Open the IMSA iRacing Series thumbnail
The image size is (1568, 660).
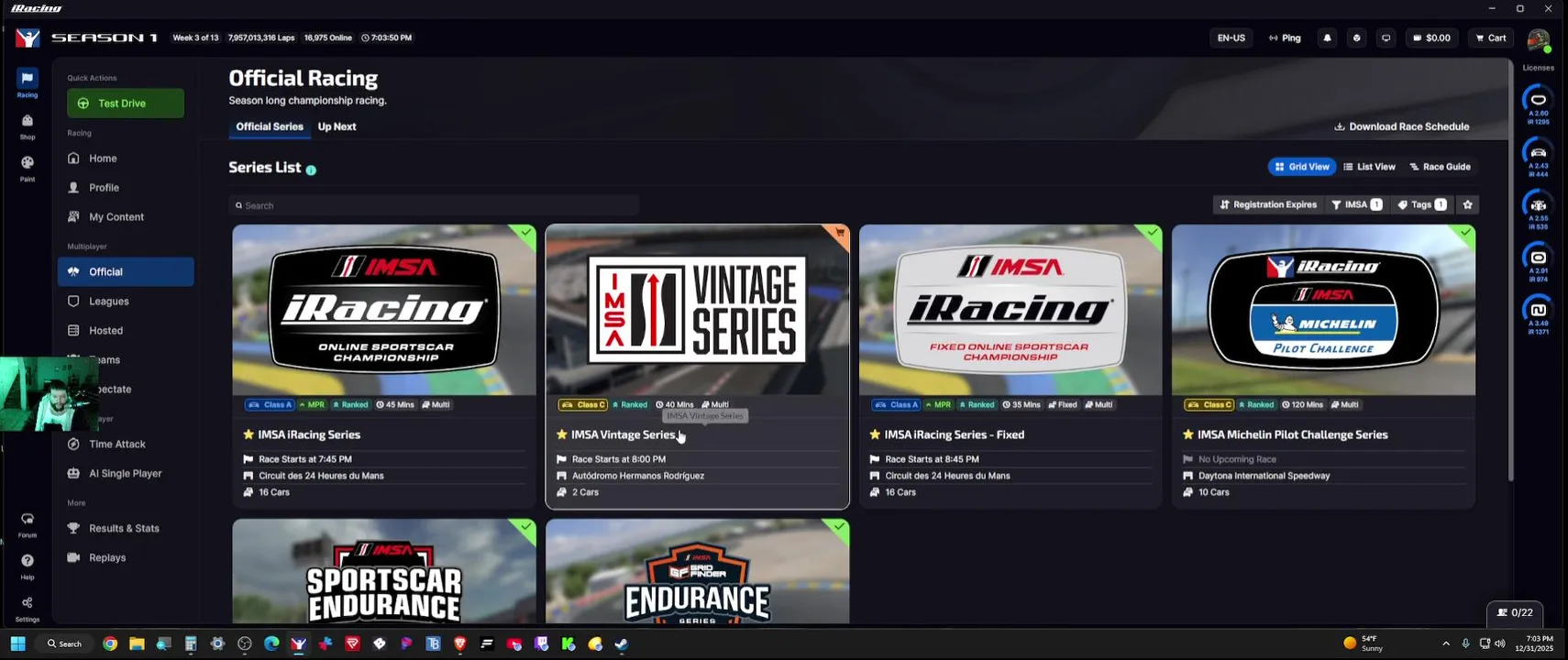pos(384,310)
